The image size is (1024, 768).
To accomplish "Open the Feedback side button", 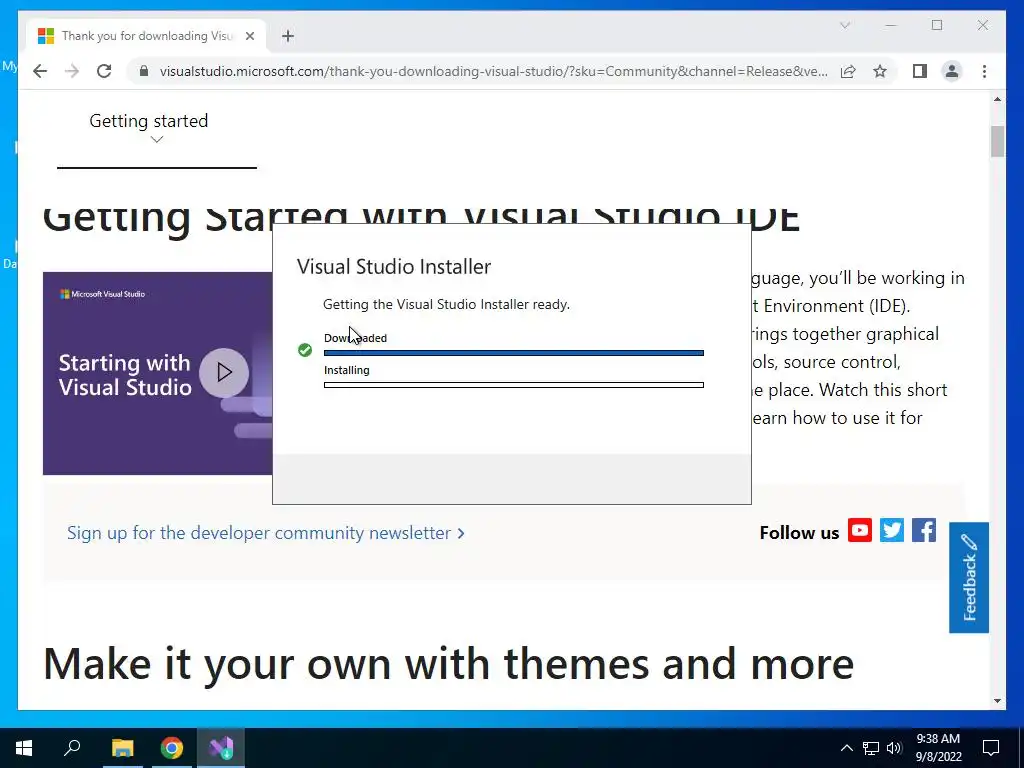I will coord(968,577).
